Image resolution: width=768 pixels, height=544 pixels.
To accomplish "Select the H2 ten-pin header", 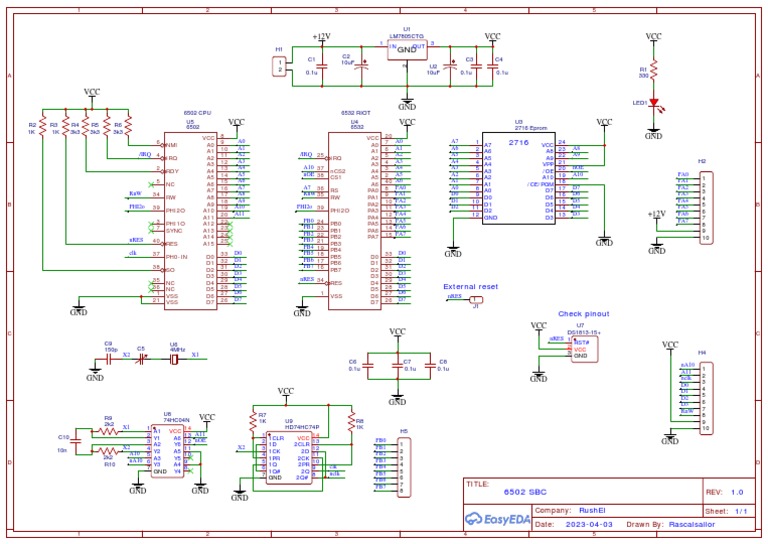I will [706, 208].
